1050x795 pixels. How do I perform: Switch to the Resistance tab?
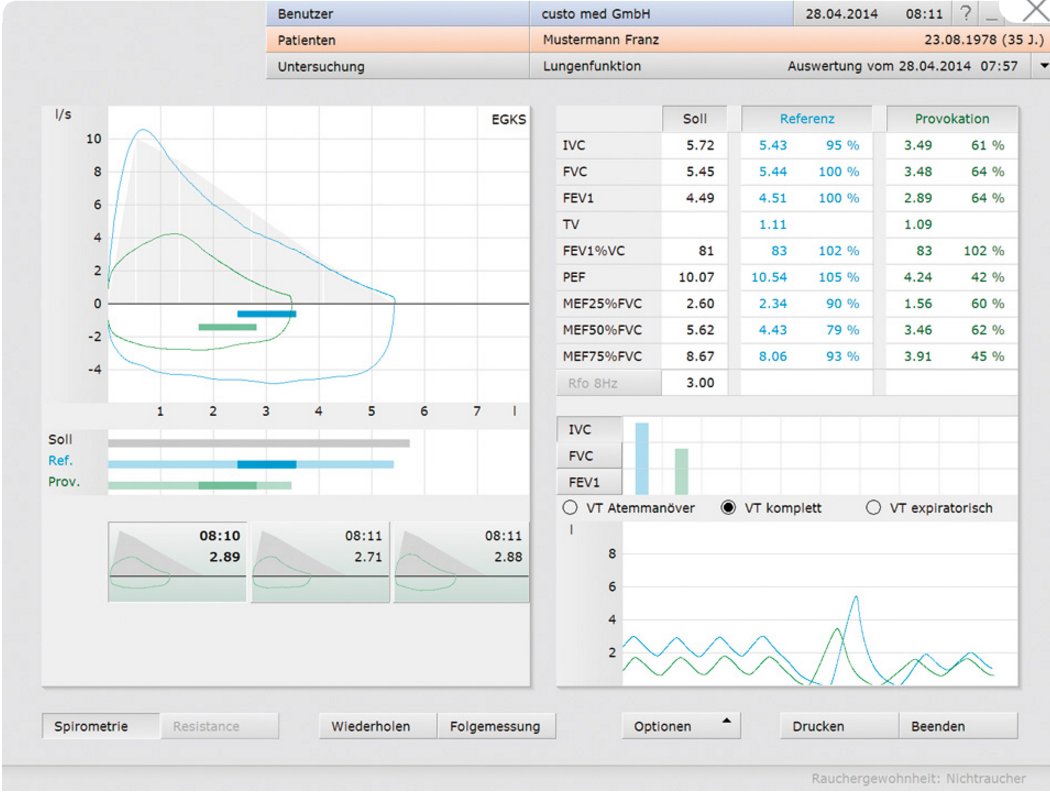pos(205,727)
